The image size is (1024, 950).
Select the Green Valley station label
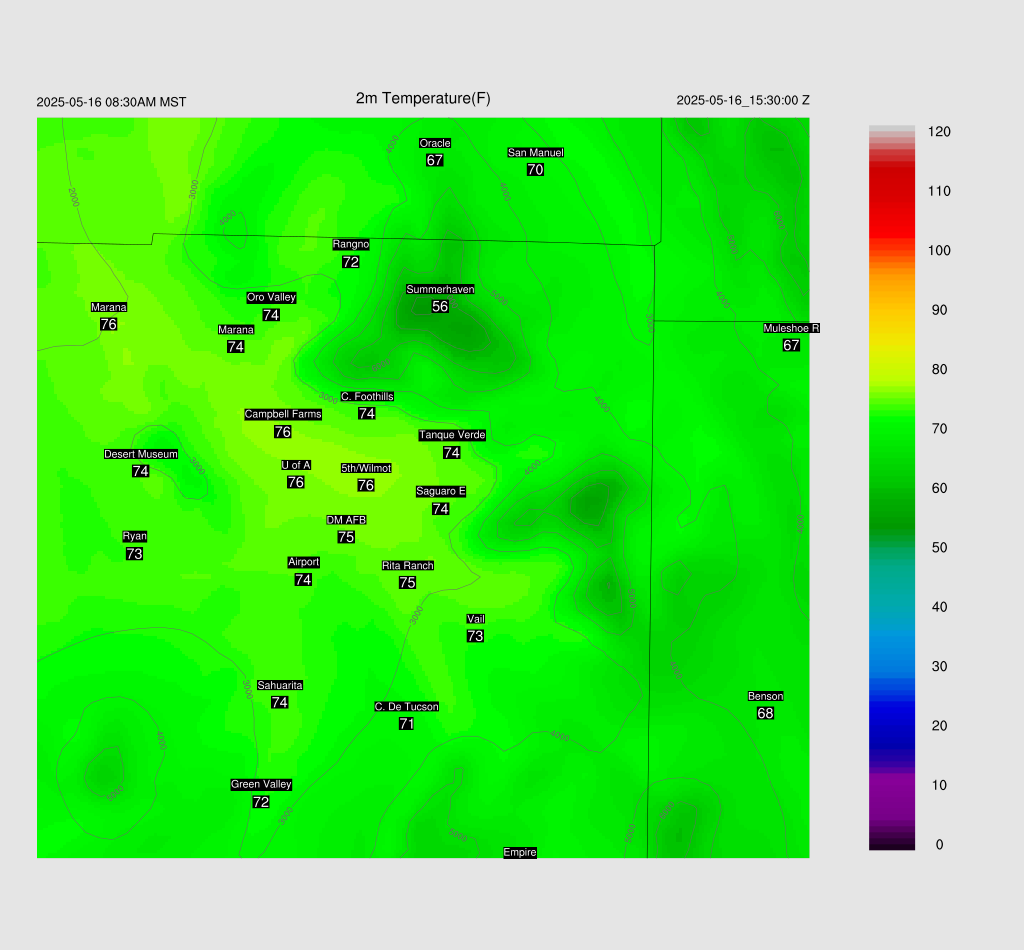coord(261,785)
